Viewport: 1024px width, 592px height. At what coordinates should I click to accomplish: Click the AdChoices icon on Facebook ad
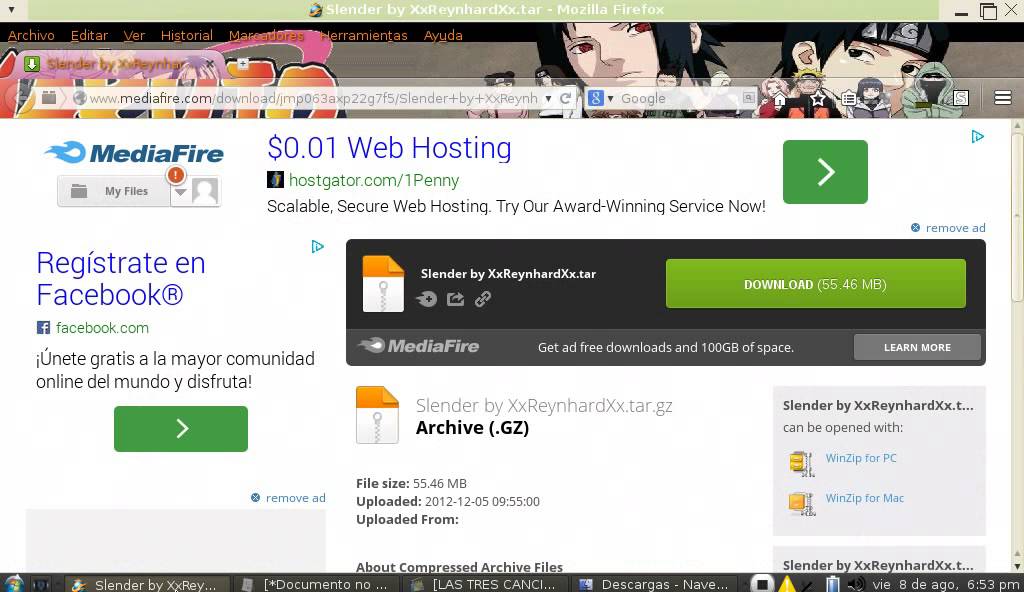pos(317,246)
